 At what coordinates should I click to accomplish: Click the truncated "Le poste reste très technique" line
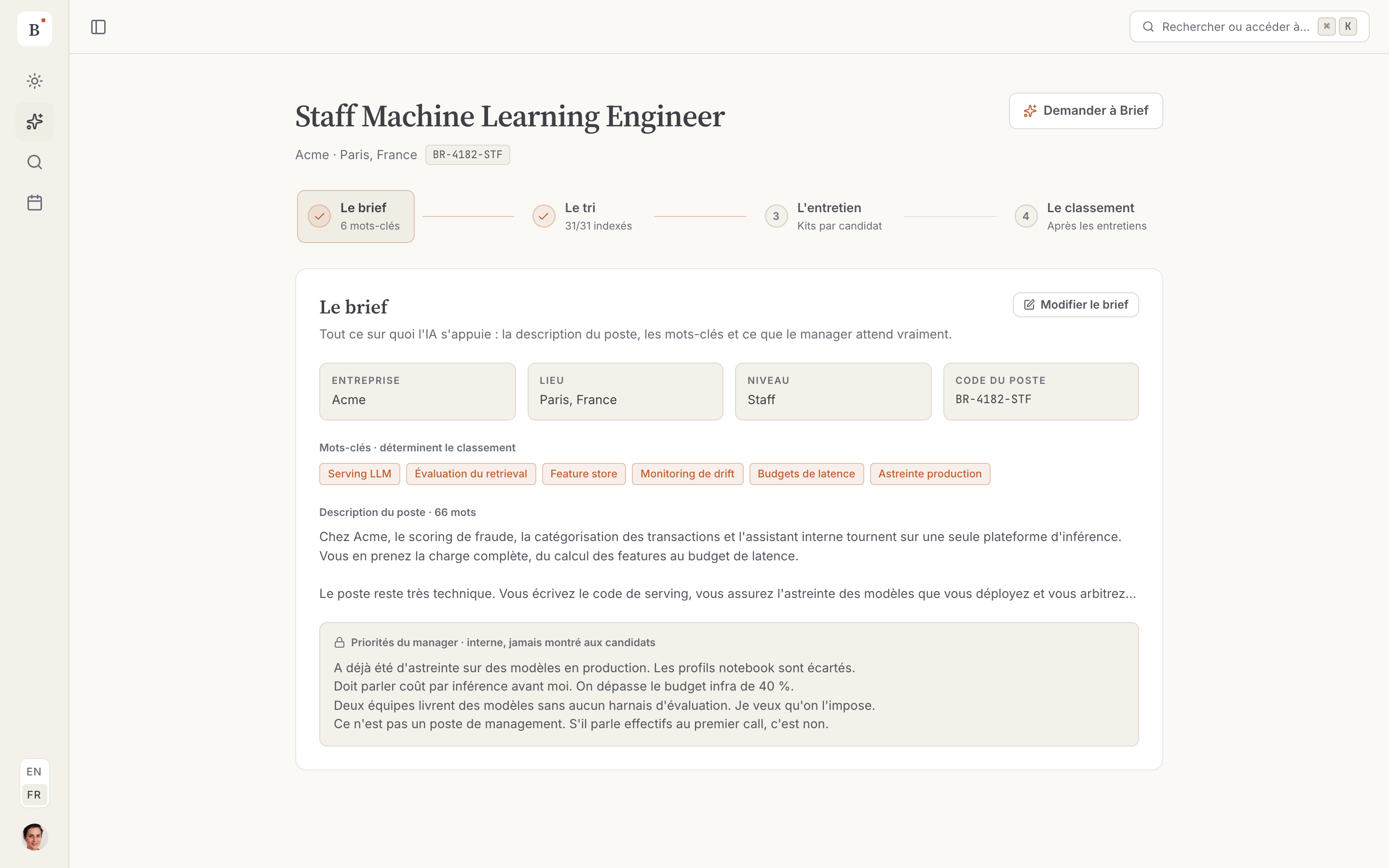(727, 594)
